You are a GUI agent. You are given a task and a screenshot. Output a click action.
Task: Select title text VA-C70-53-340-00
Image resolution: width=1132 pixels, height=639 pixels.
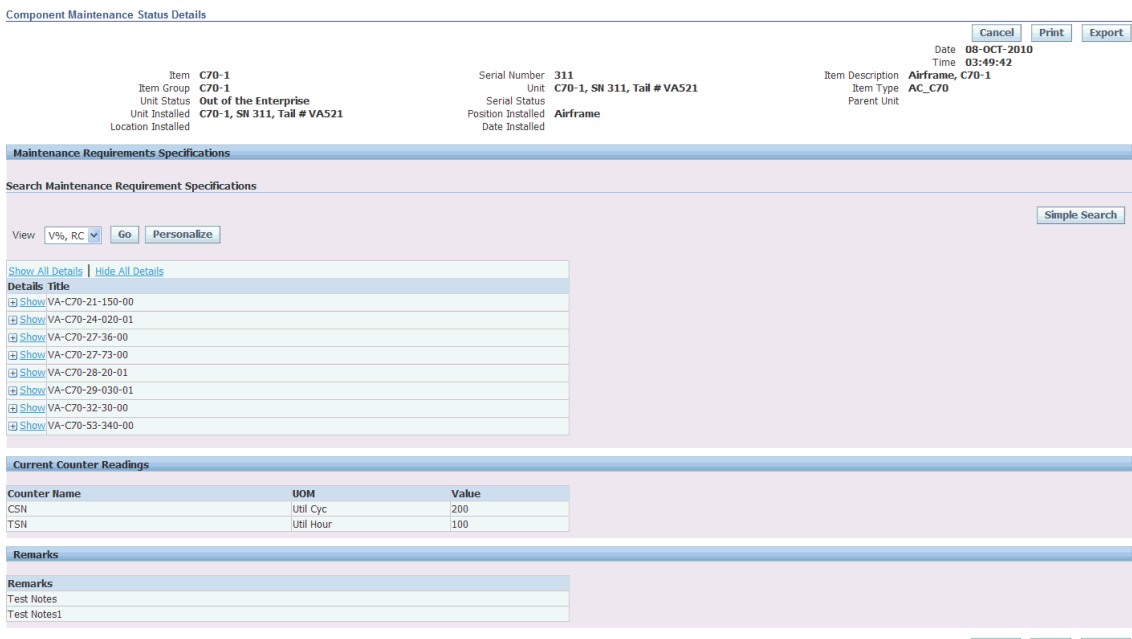pyautogui.click(x=90, y=425)
